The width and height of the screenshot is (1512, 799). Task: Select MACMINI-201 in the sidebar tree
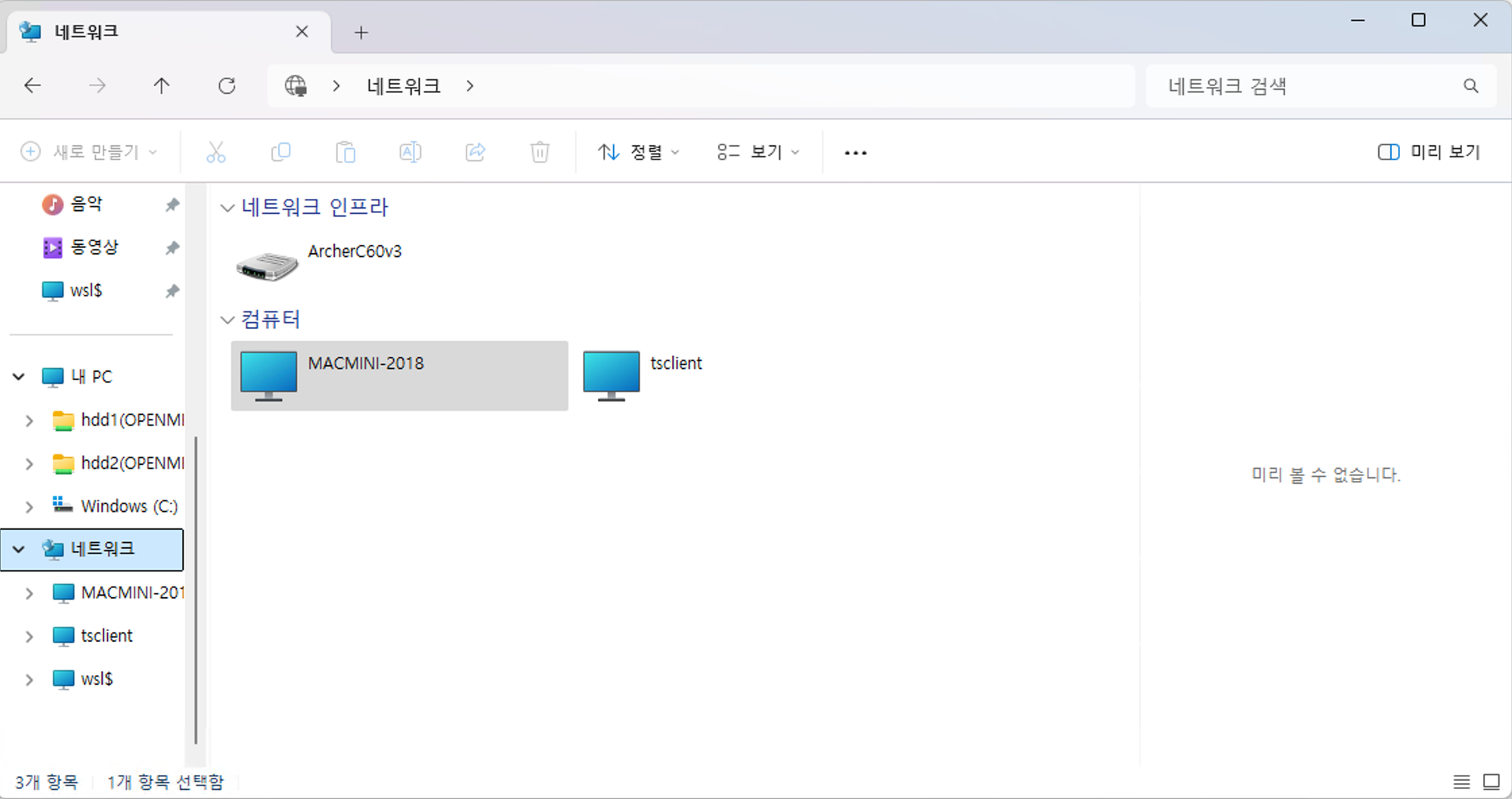[118, 593]
